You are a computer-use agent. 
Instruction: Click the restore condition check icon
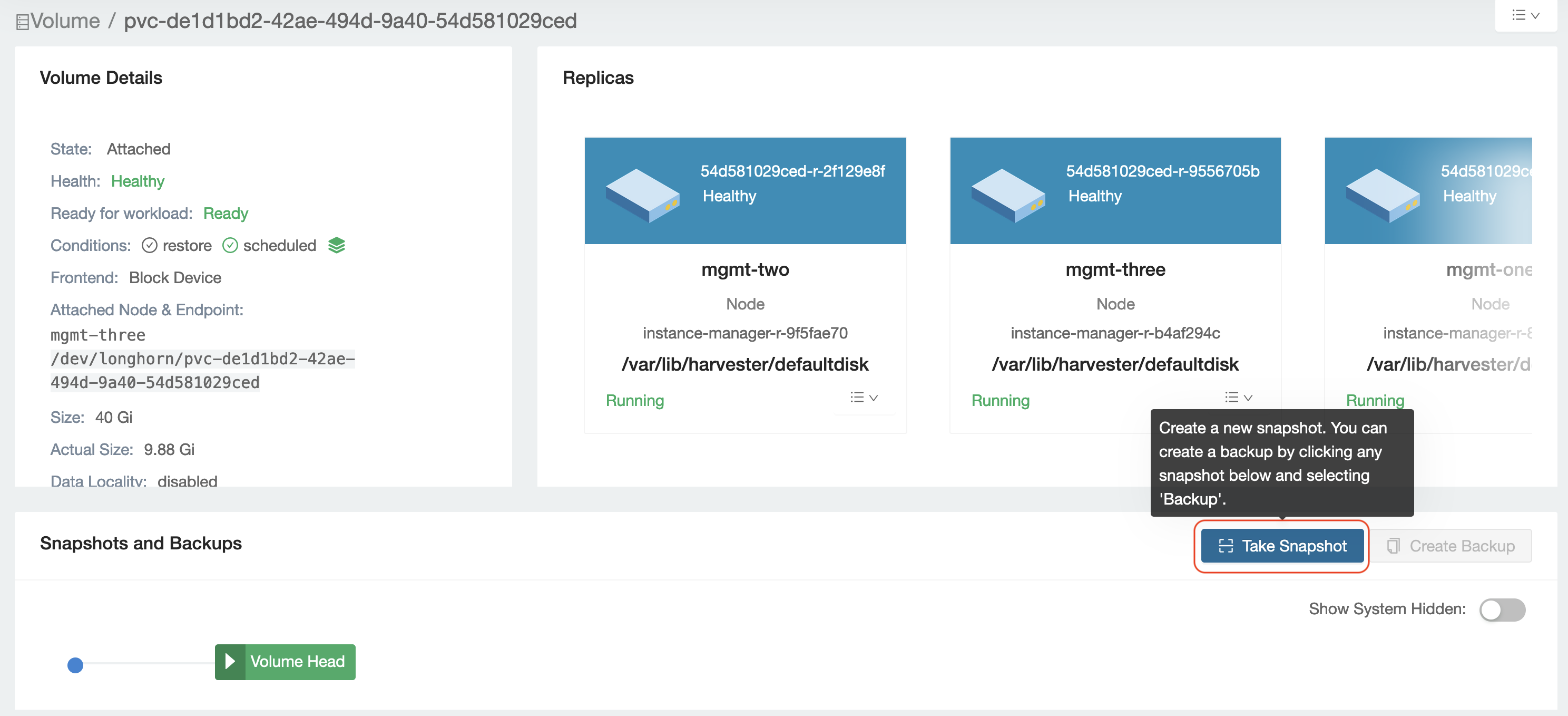coord(149,245)
